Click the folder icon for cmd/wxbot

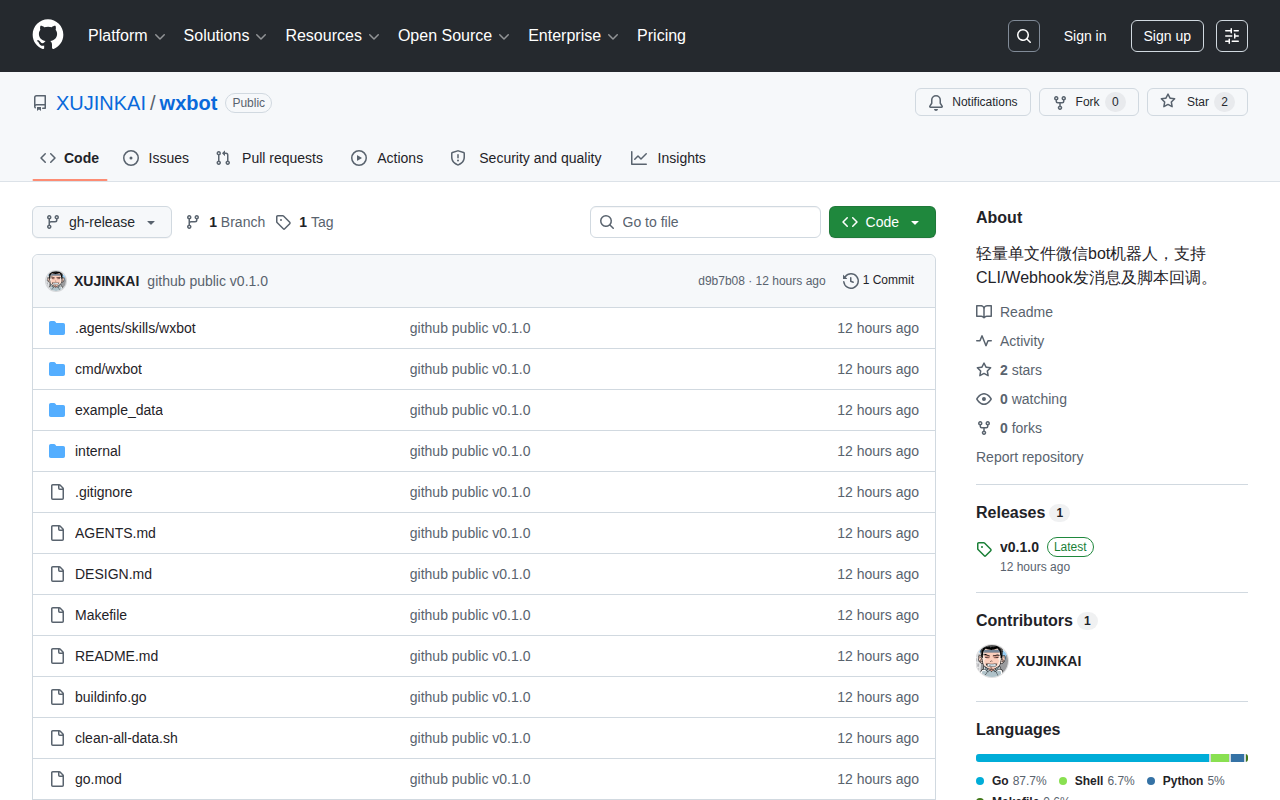pos(57,369)
